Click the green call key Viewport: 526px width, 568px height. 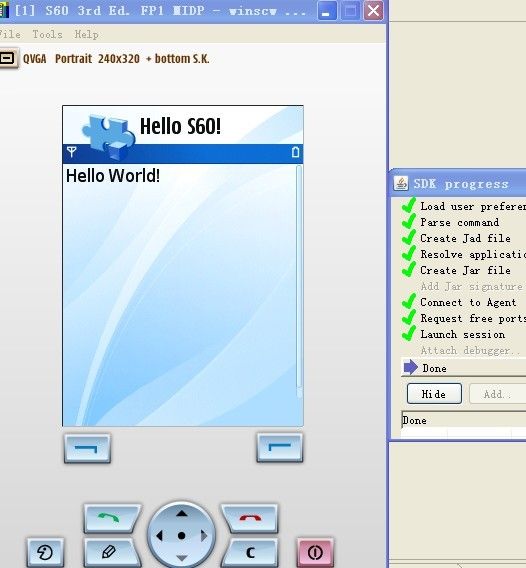point(112,518)
